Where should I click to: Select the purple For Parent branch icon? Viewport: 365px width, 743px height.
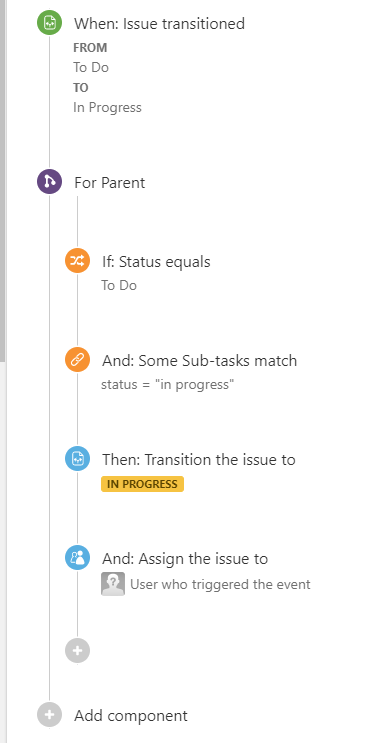point(50,182)
